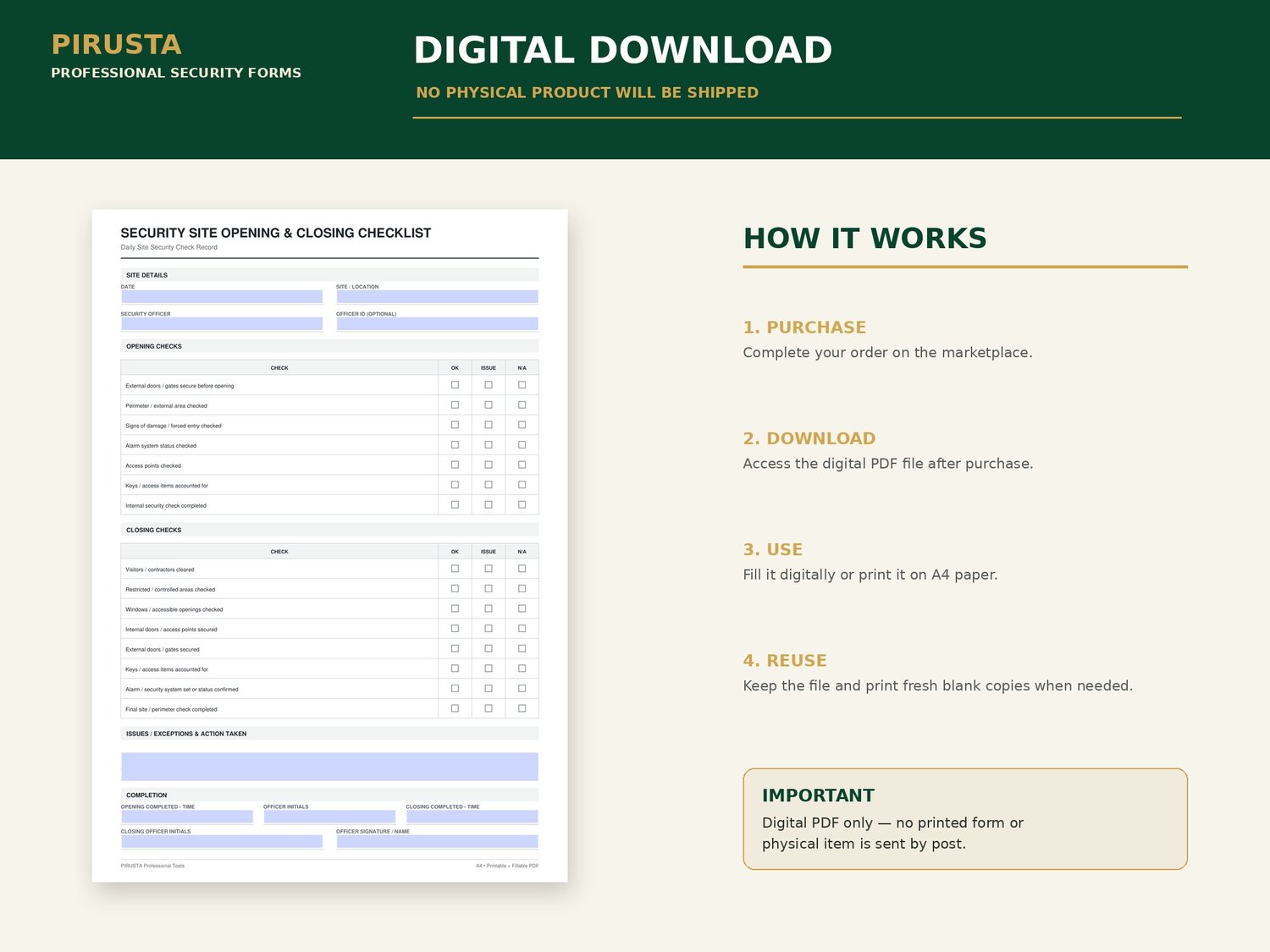1270x952 pixels.
Task: Click Complete your order on the marketplace text
Action: click(887, 353)
